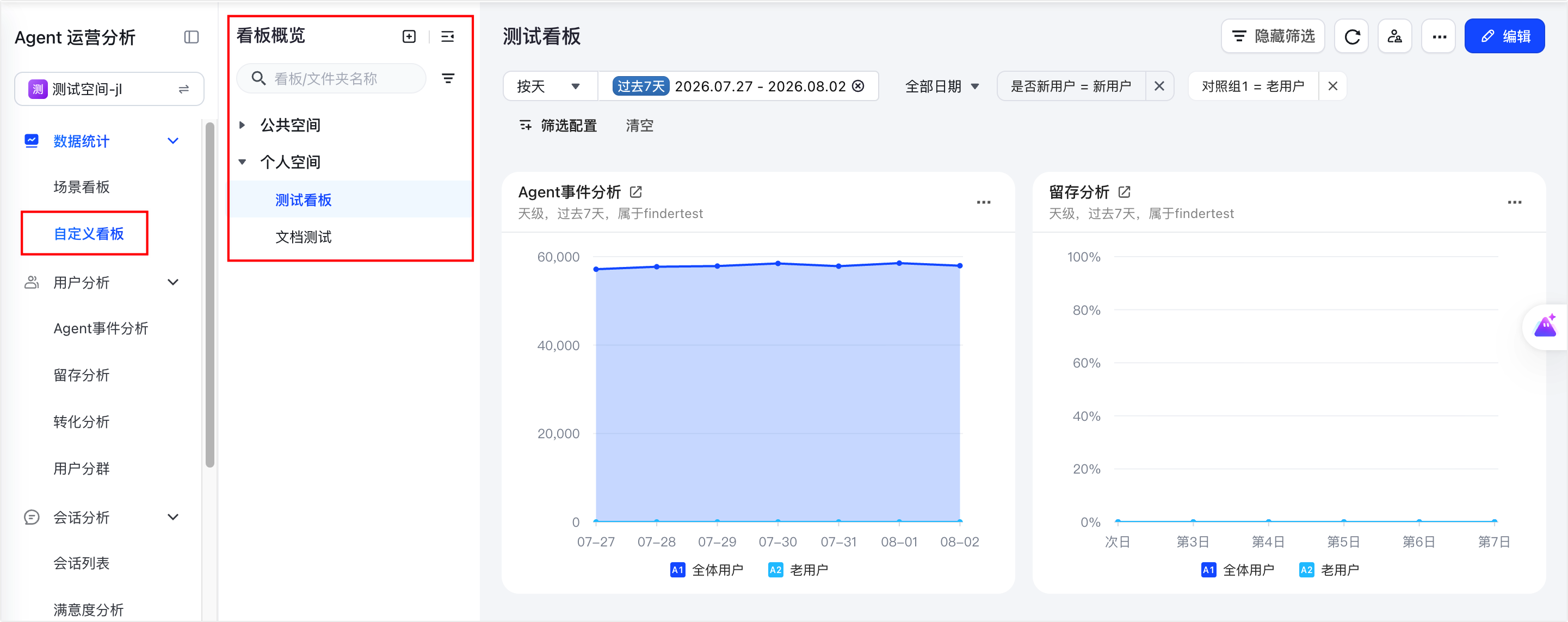The width and height of the screenshot is (1568, 622).
Task: Open the 按天 granularity dropdown
Action: [550, 86]
